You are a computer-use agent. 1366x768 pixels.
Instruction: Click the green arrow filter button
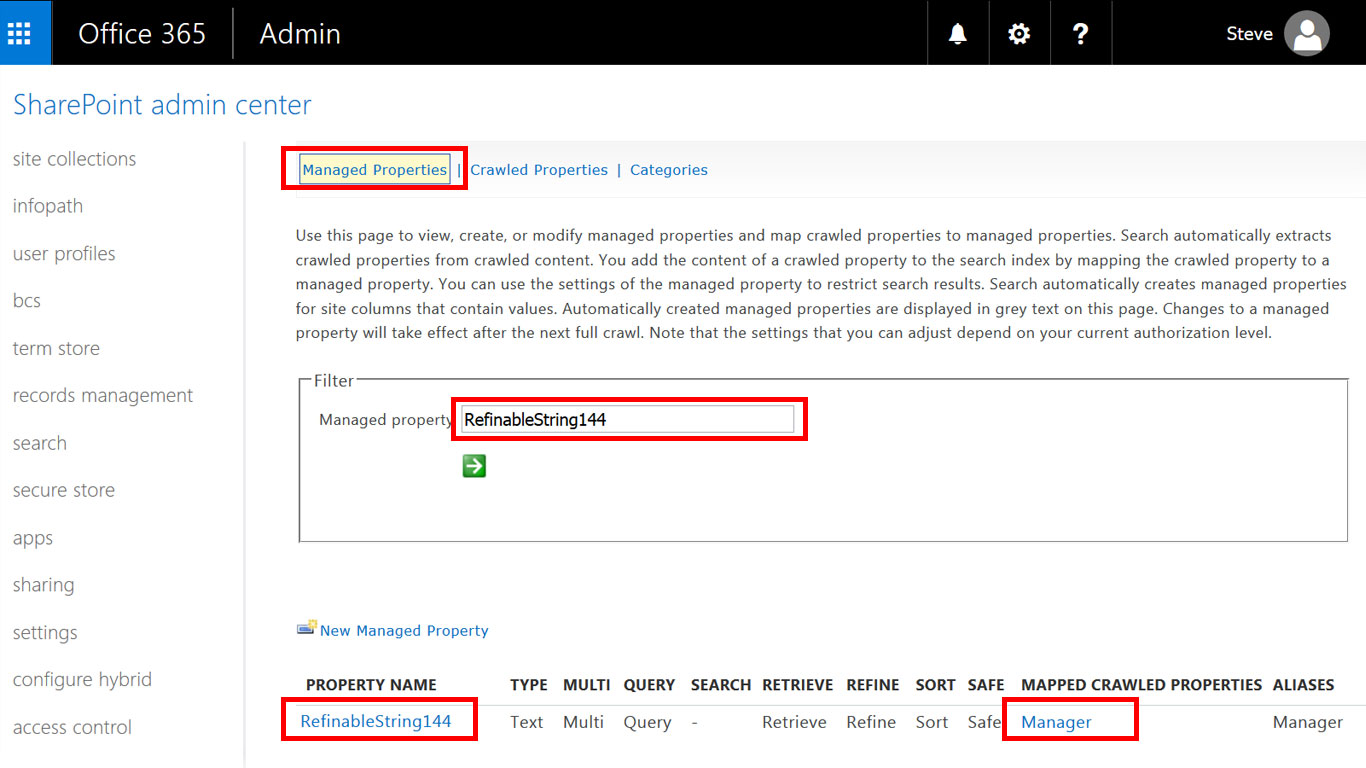tap(474, 466)
